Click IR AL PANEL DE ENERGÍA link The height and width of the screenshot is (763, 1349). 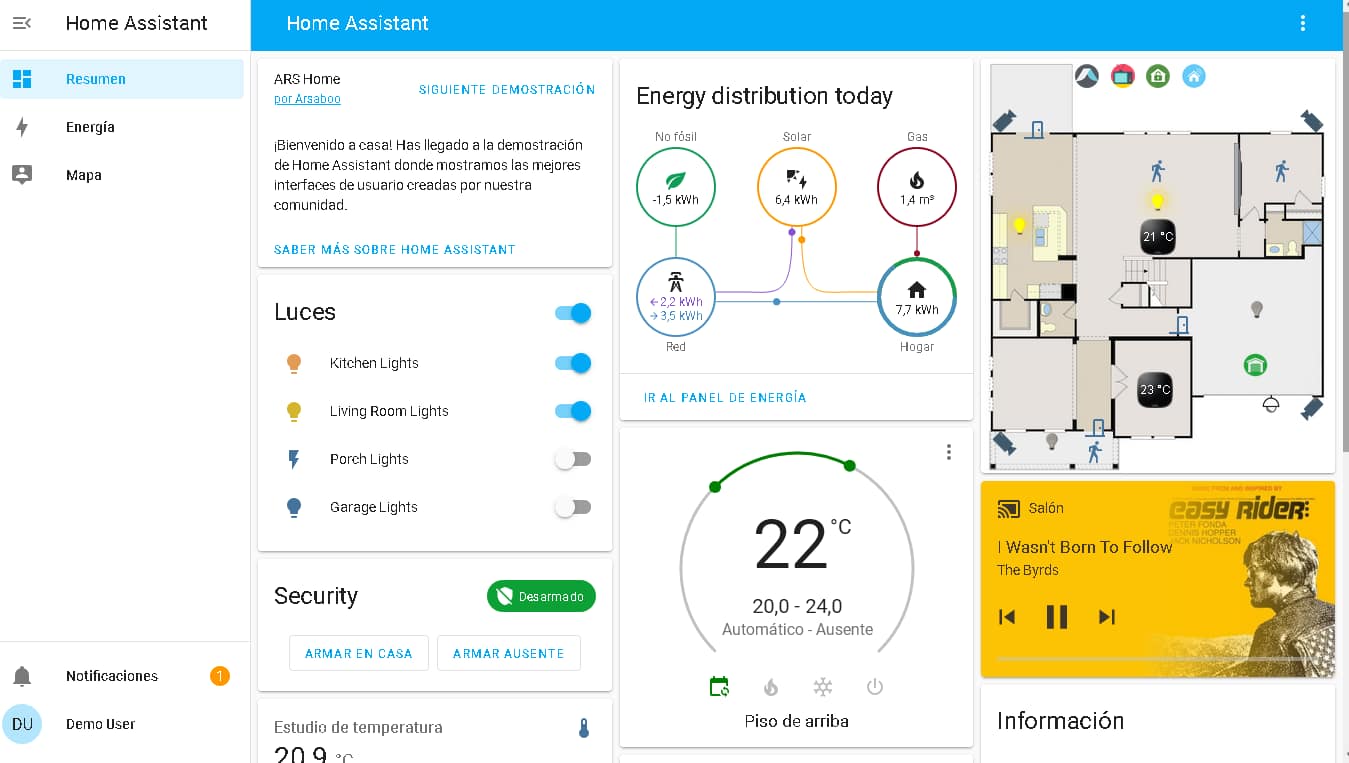point(725,397)
